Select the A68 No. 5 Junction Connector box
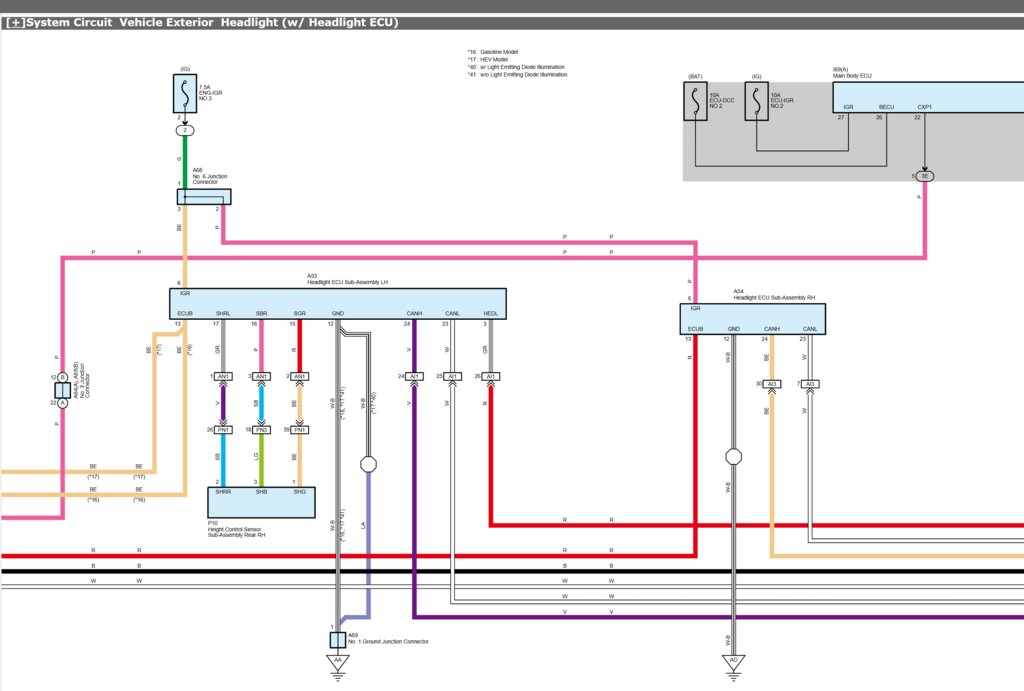 [204, 197]
